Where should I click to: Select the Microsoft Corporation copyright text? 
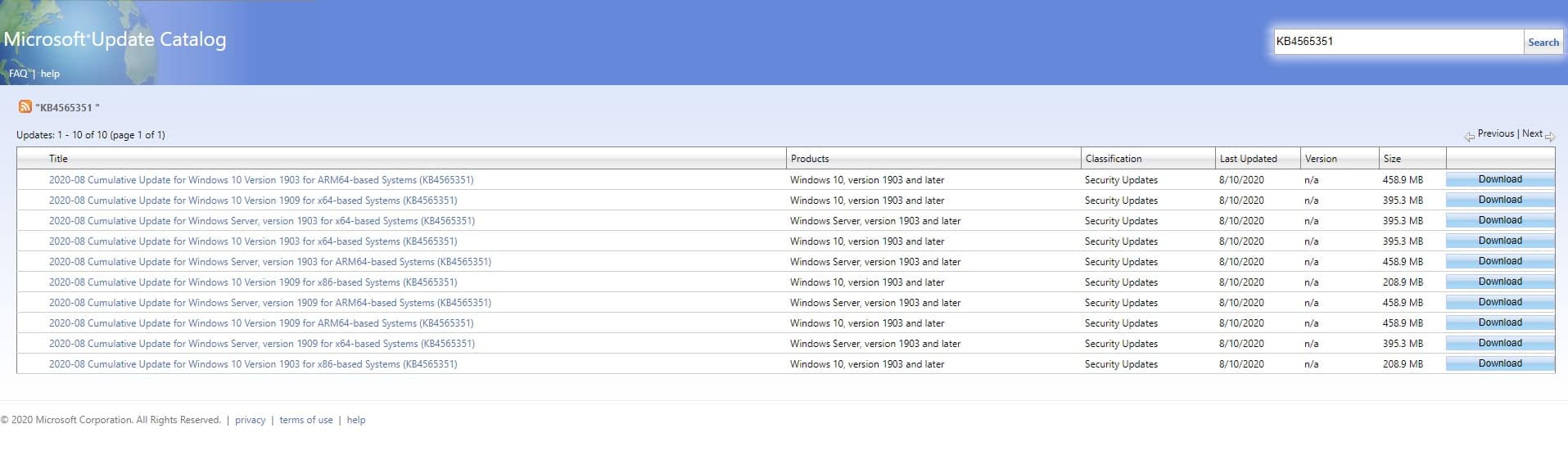click(x=111, y=420)
